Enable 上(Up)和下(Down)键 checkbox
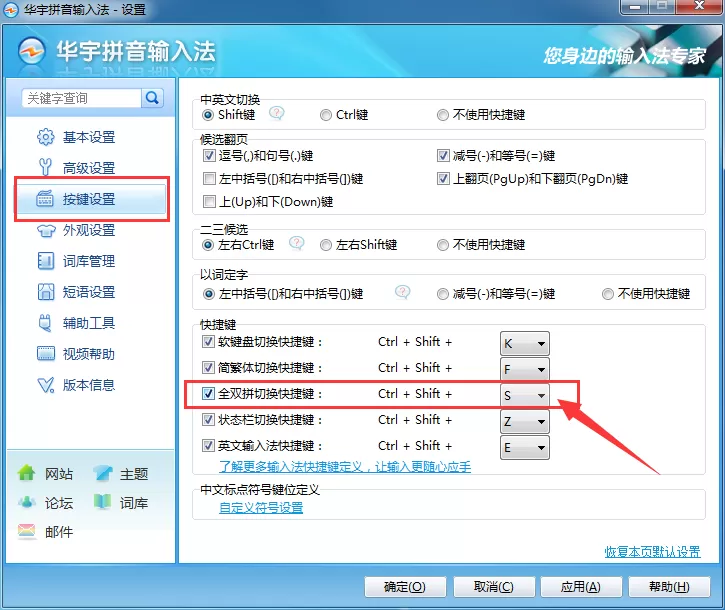 click(209, 202)
